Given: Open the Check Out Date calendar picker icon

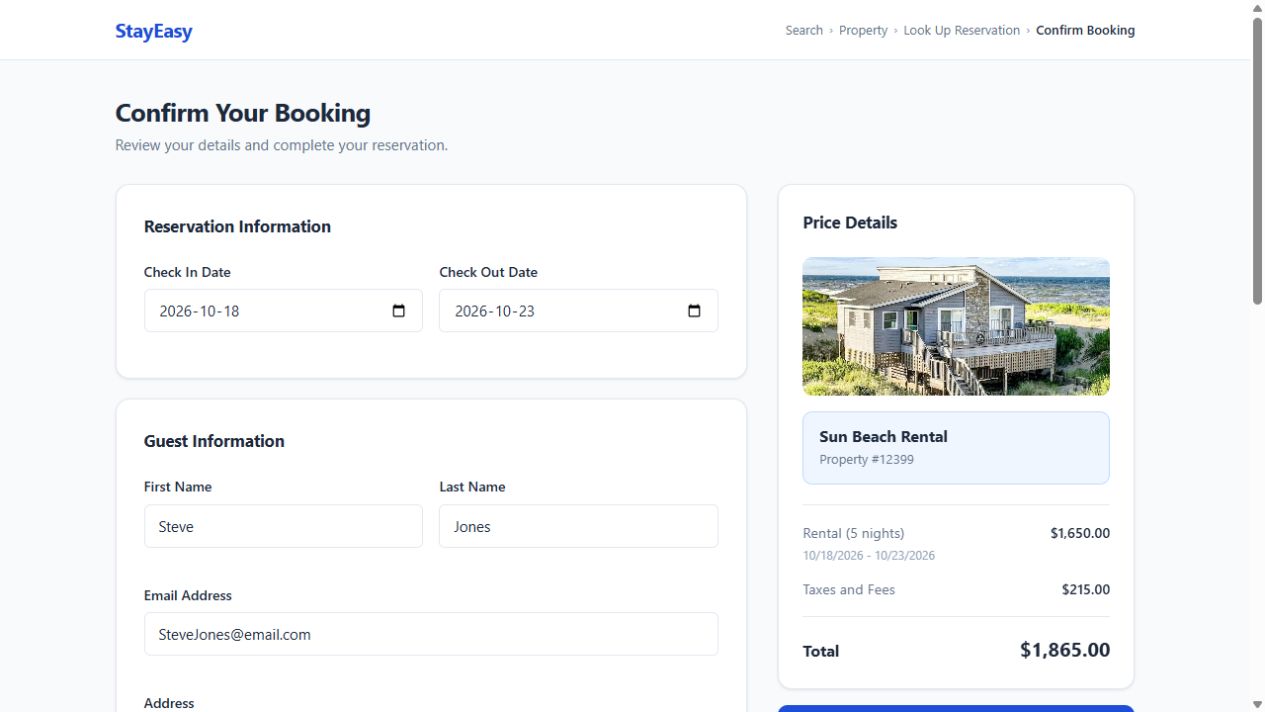Looking at the screenshot, I should click(694, 311).
